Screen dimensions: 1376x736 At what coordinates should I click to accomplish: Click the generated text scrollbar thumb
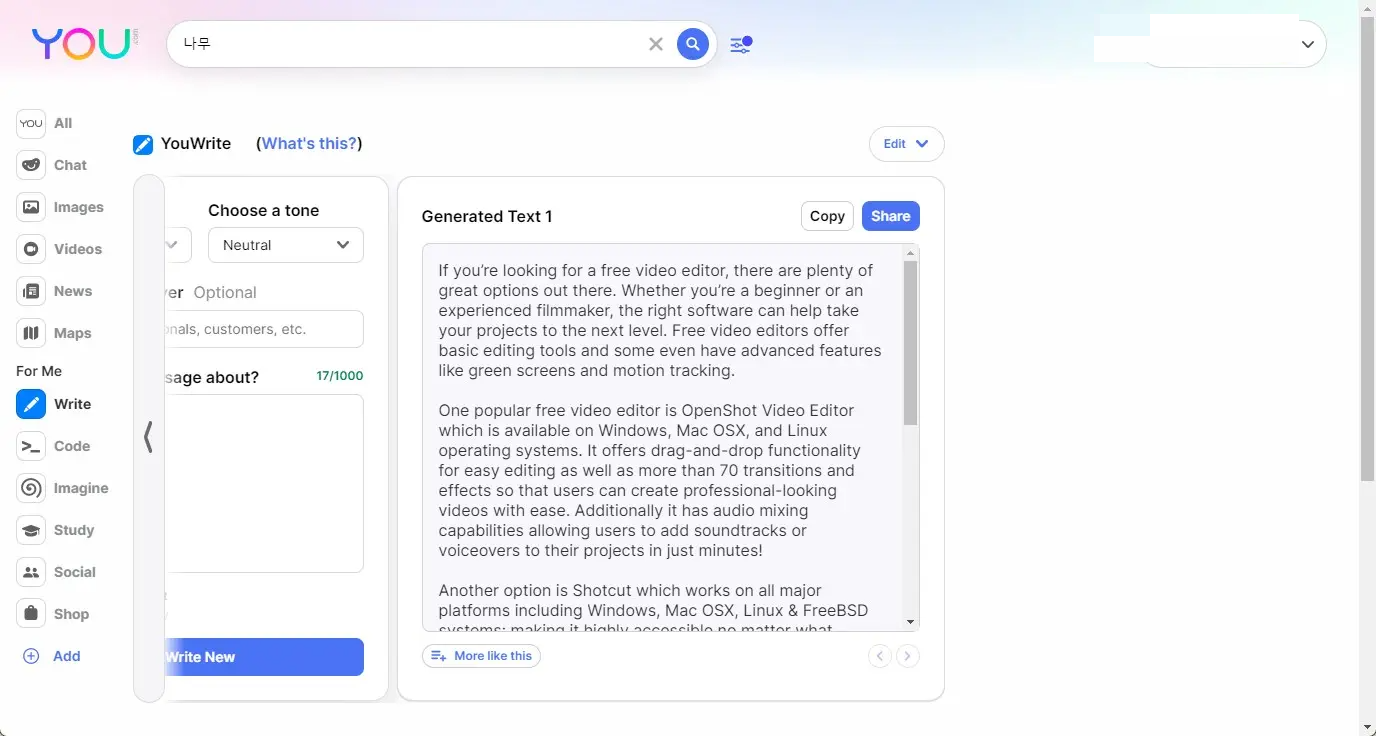click(x=910, y=343)
